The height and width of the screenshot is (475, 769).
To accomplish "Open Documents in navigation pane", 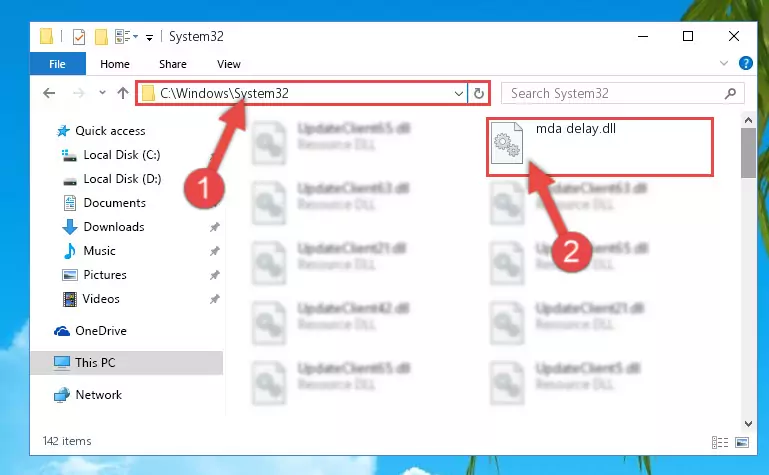I will pyautogui.click(x=114, y=203).
